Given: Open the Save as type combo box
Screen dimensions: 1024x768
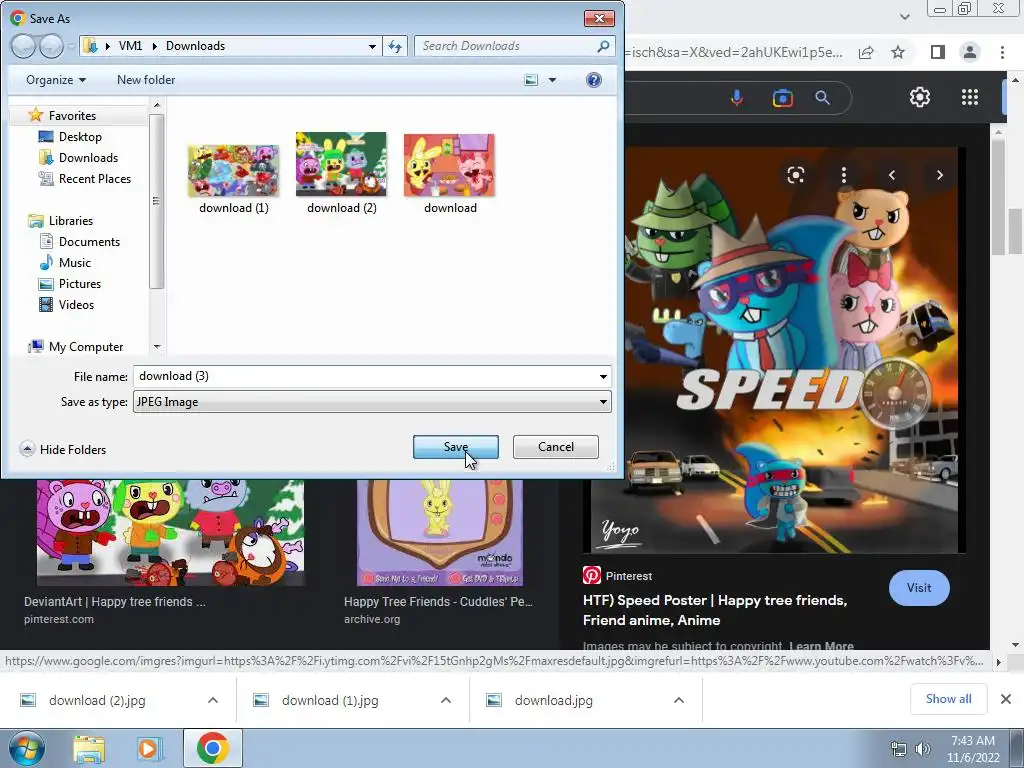Looking at the screenshot, I should pyautogui.click(x=372, y=402).
